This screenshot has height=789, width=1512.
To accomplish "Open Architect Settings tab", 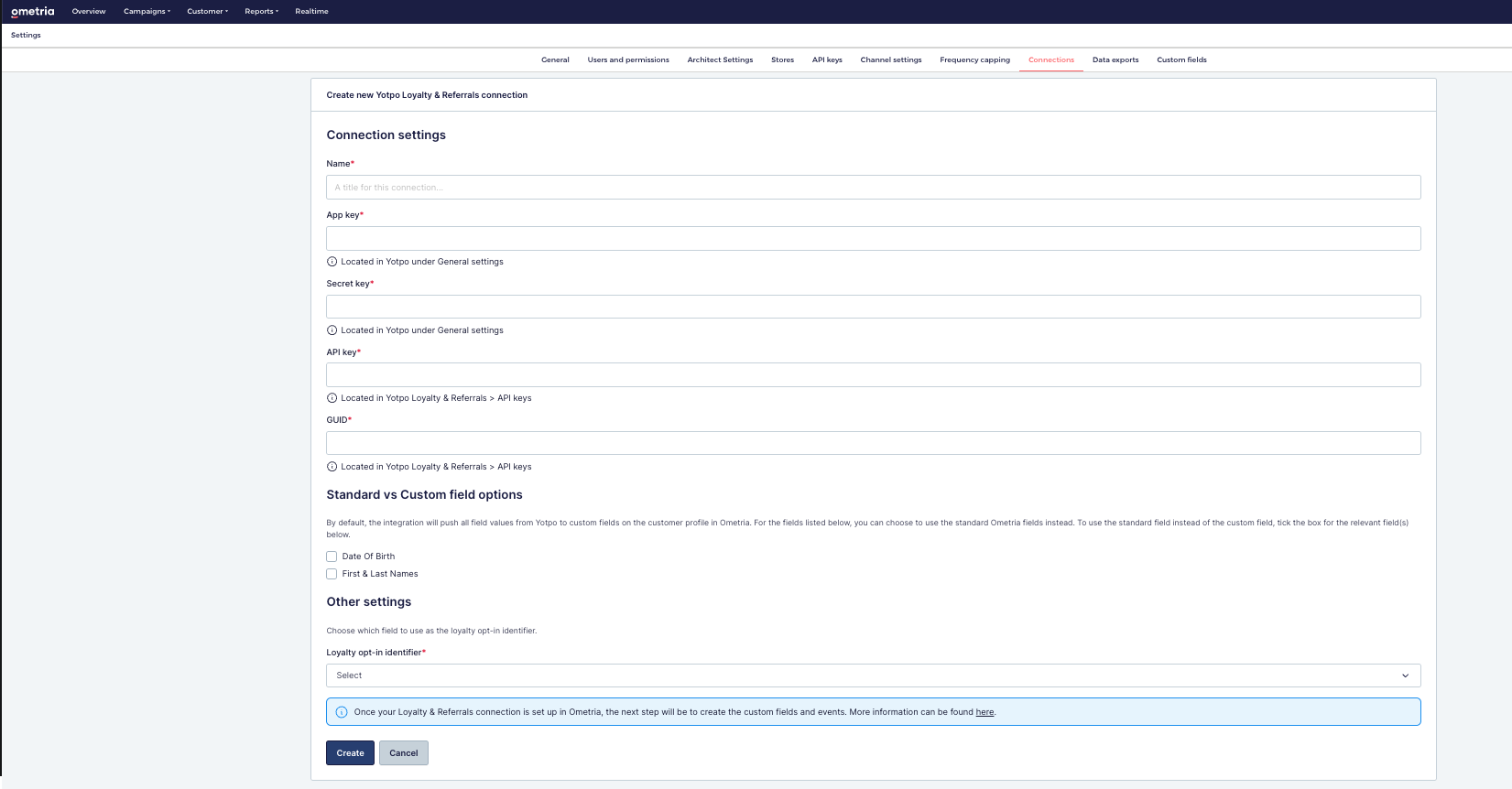I will (x=720, y=59).
